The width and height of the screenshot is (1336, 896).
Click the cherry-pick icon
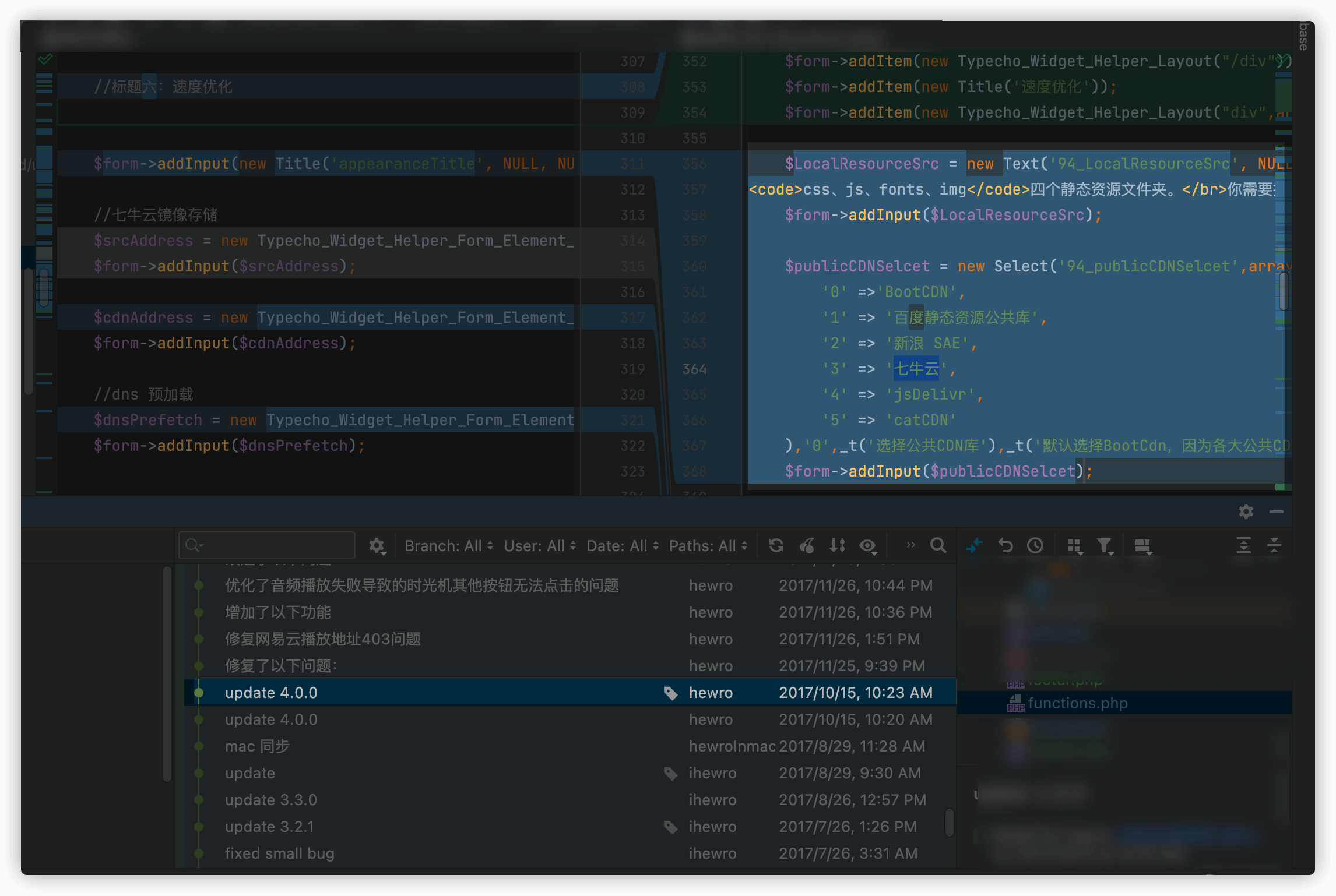click(807, 546)
